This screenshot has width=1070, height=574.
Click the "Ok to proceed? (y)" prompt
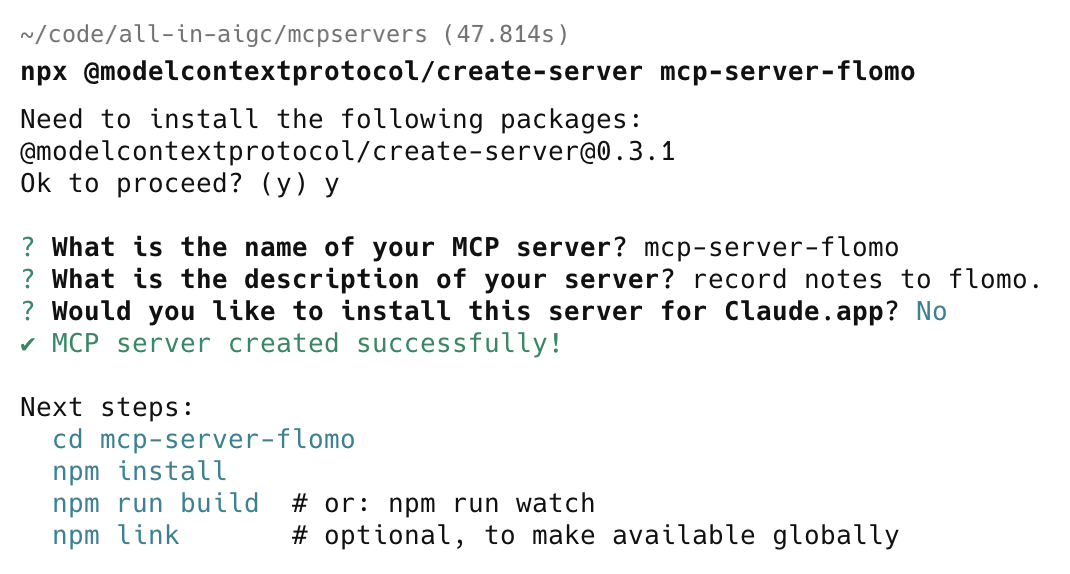click(164, 184)
